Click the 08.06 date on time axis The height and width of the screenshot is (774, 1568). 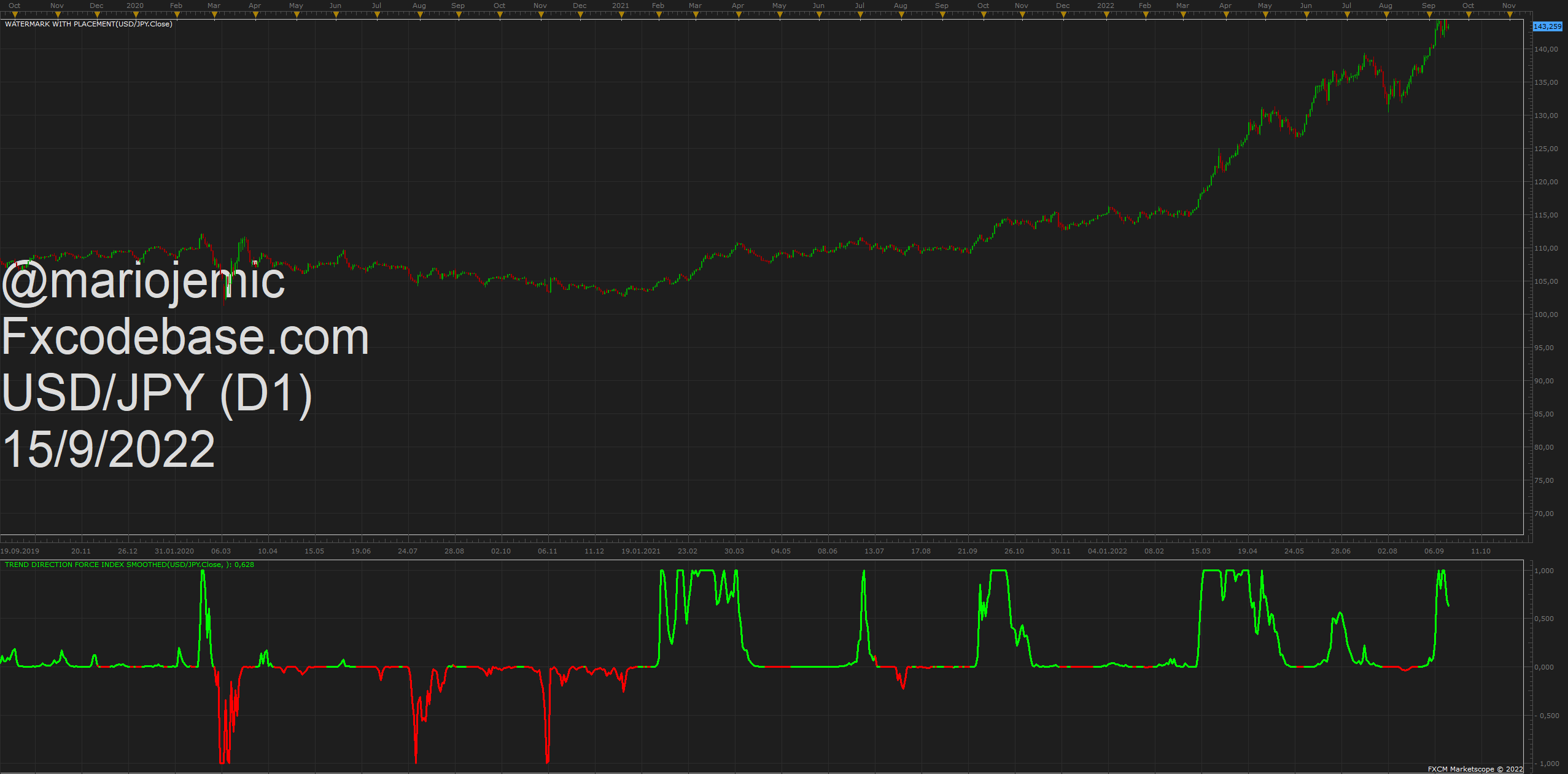(x=828, y=551)
